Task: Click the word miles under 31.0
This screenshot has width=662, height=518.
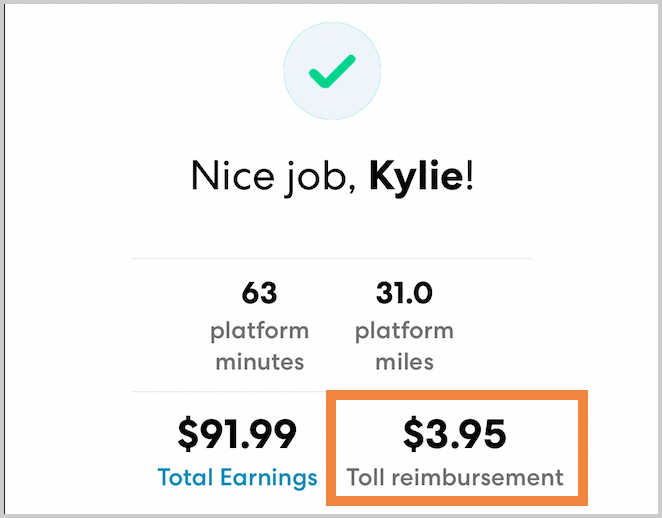Action: pos(404,360)
